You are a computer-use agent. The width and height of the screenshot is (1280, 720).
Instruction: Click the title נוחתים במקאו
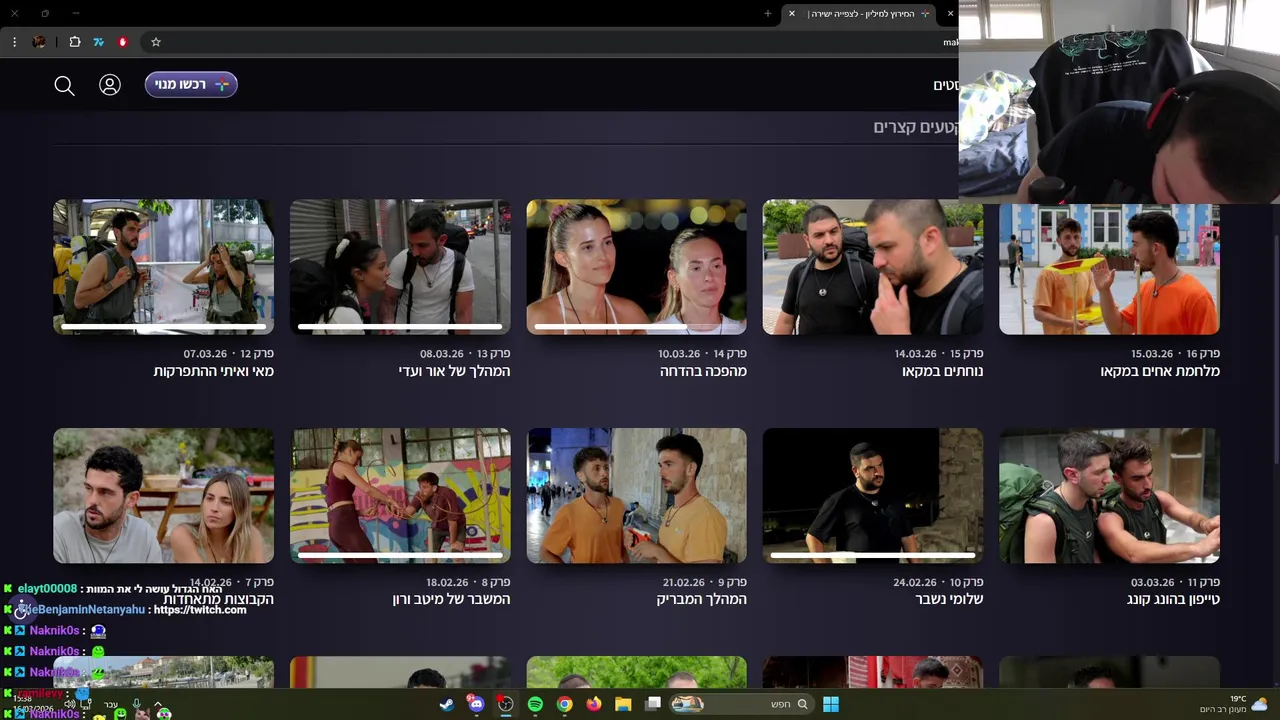tap(942, 371)
